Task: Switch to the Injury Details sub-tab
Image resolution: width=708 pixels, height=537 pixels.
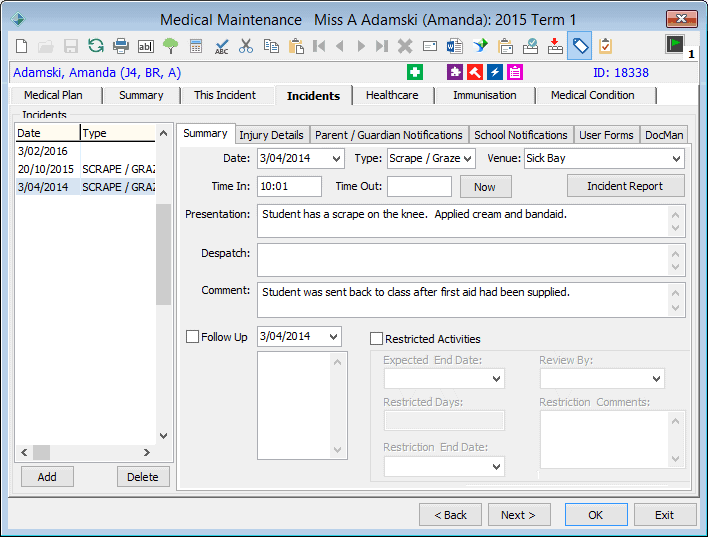Action: 271,135
